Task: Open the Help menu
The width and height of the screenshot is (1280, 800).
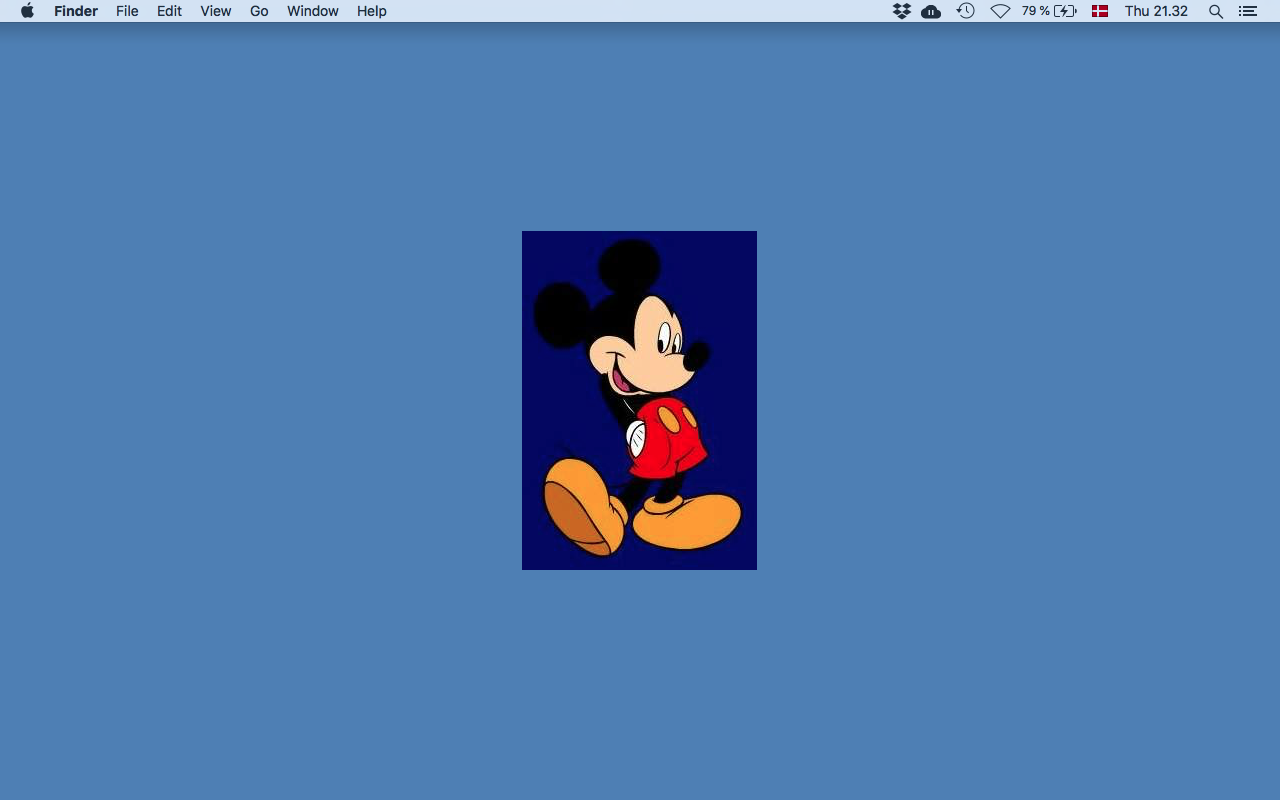Action: click(x=372, y=11)
